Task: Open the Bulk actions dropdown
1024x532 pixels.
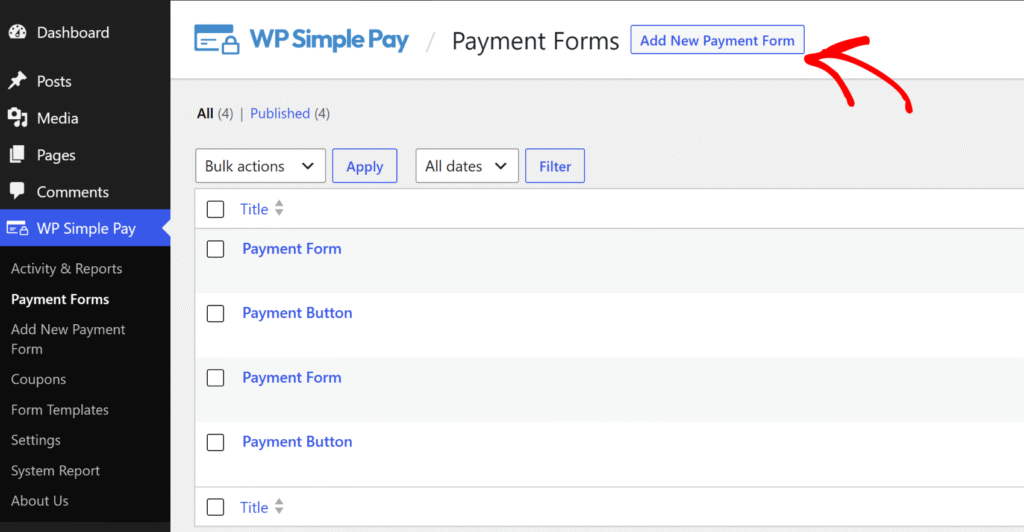Action: [x=260, y=166]
